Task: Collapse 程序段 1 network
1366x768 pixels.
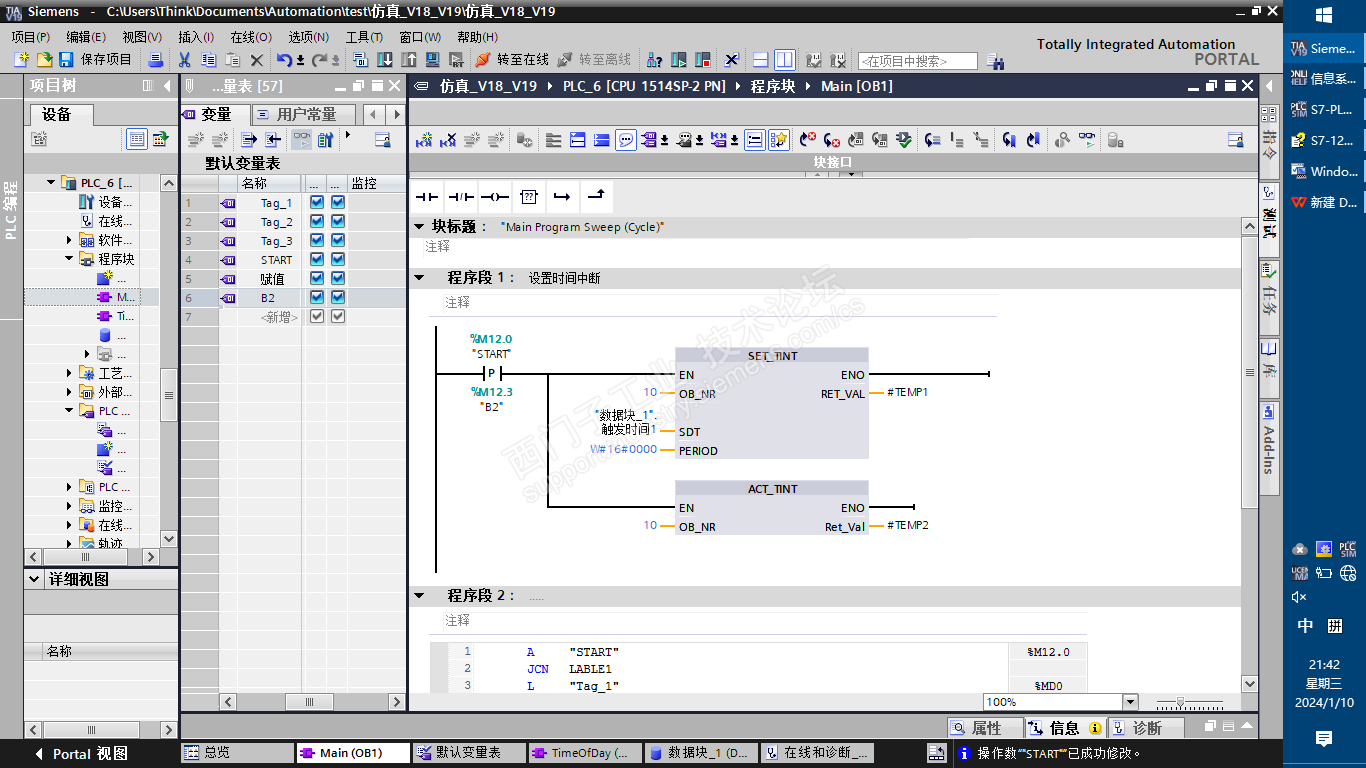Action: (420, 278)
